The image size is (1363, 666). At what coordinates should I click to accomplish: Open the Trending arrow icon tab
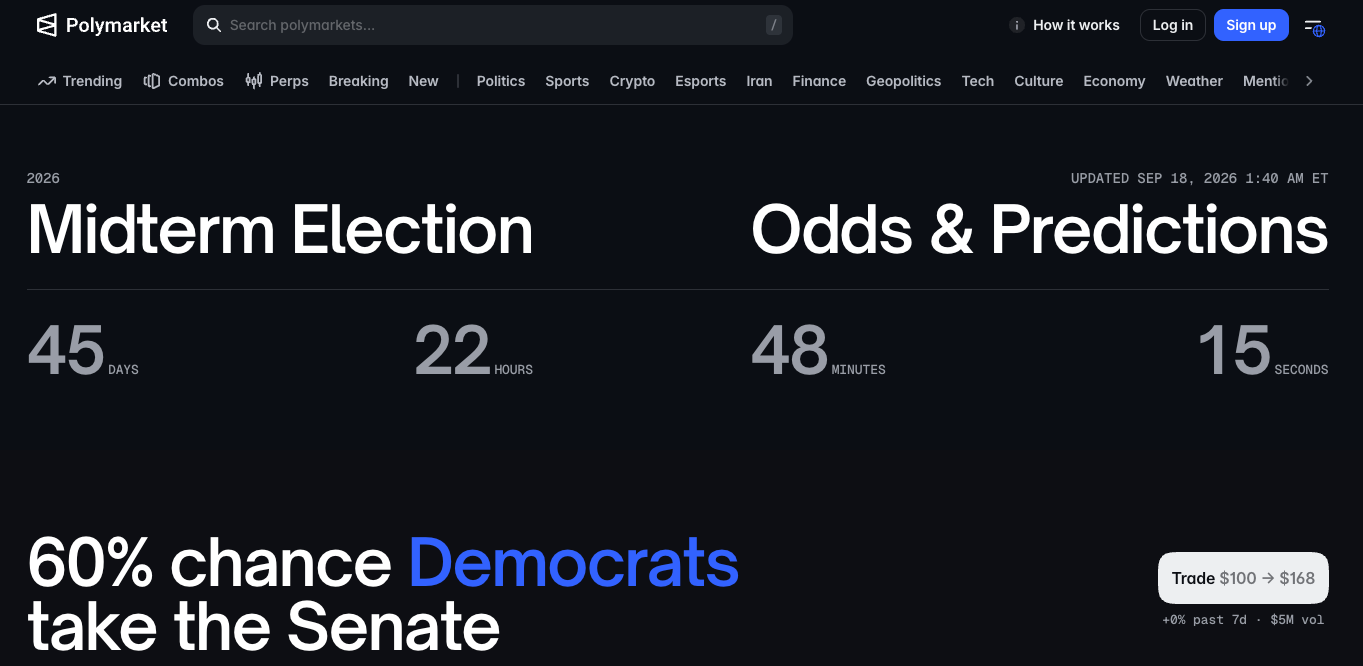47,81
